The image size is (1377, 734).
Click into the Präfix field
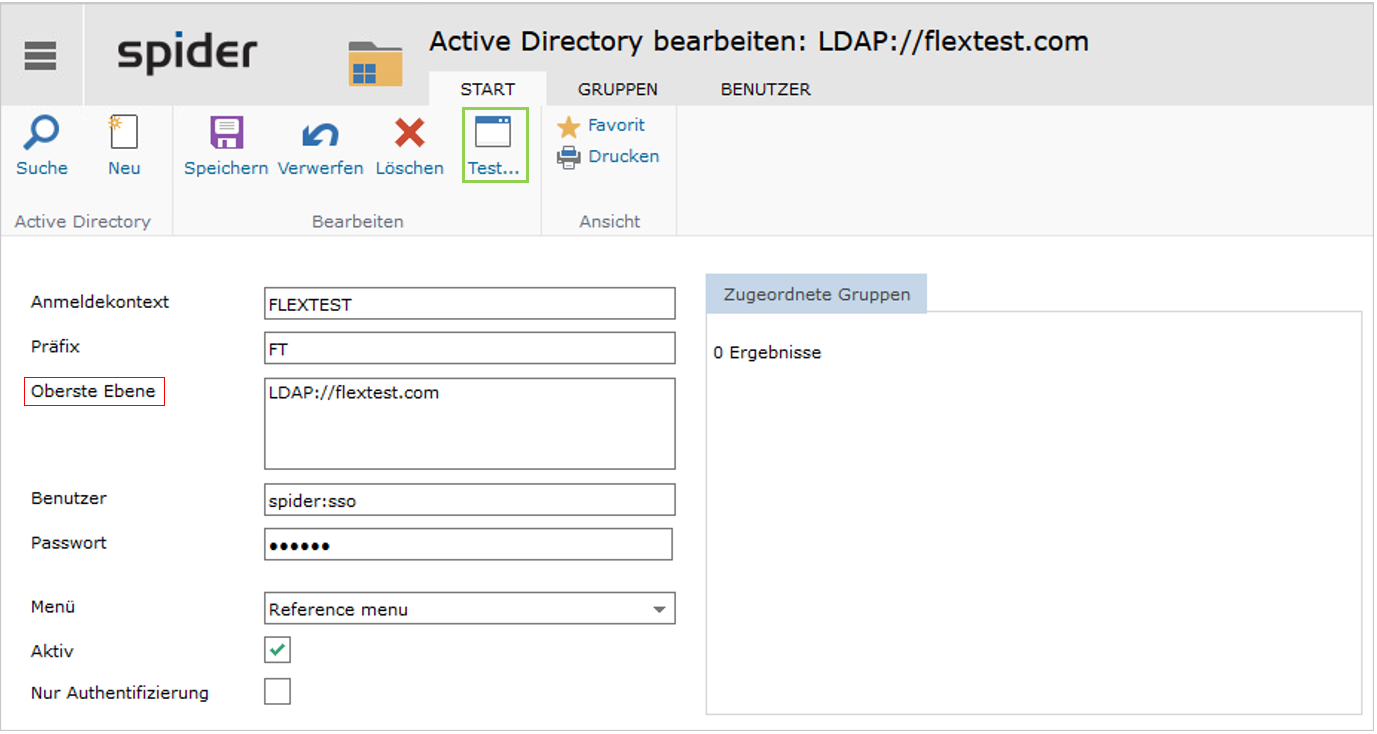(x=470, y=348)
